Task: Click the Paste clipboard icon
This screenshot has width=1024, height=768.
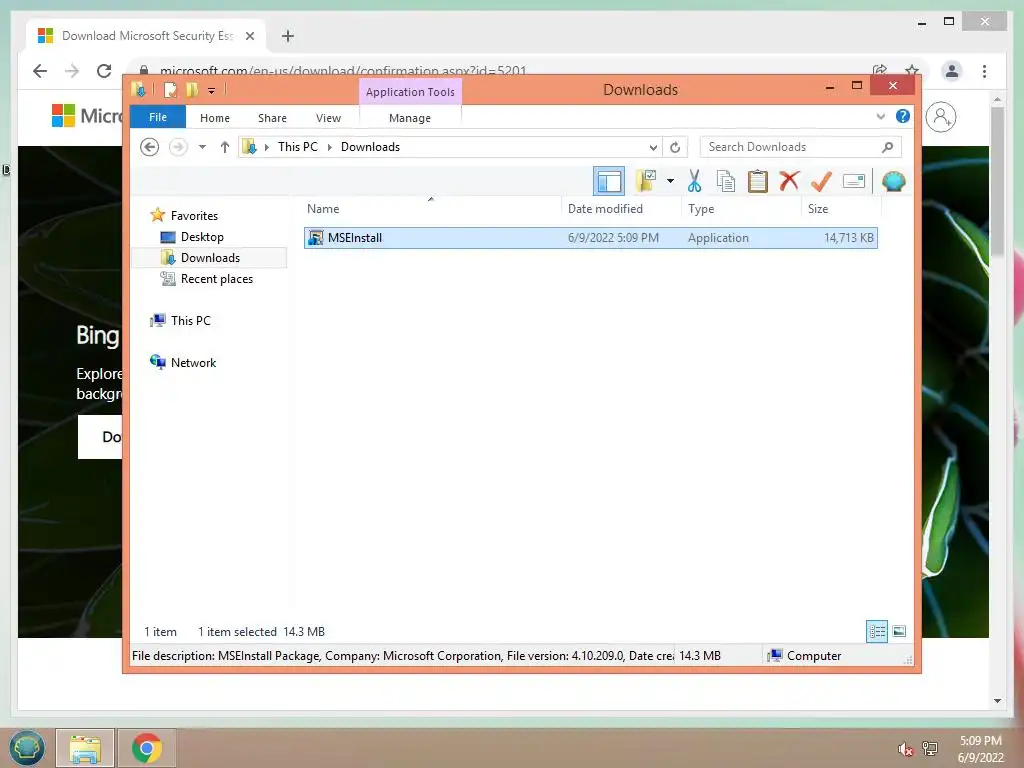Action: pos(758,181)
